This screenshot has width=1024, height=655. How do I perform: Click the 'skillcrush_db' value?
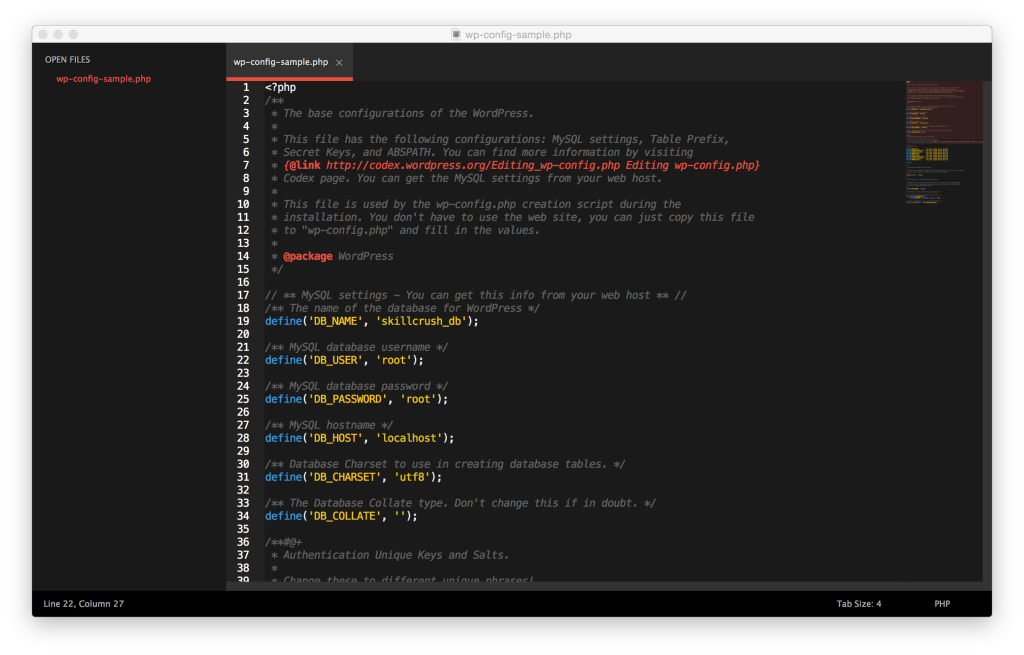(421, 321)
